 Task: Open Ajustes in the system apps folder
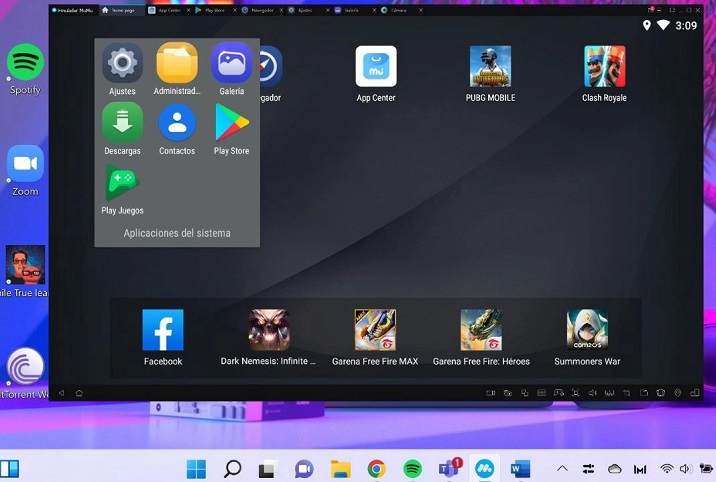pyautogui.click(x=122, y=68)
